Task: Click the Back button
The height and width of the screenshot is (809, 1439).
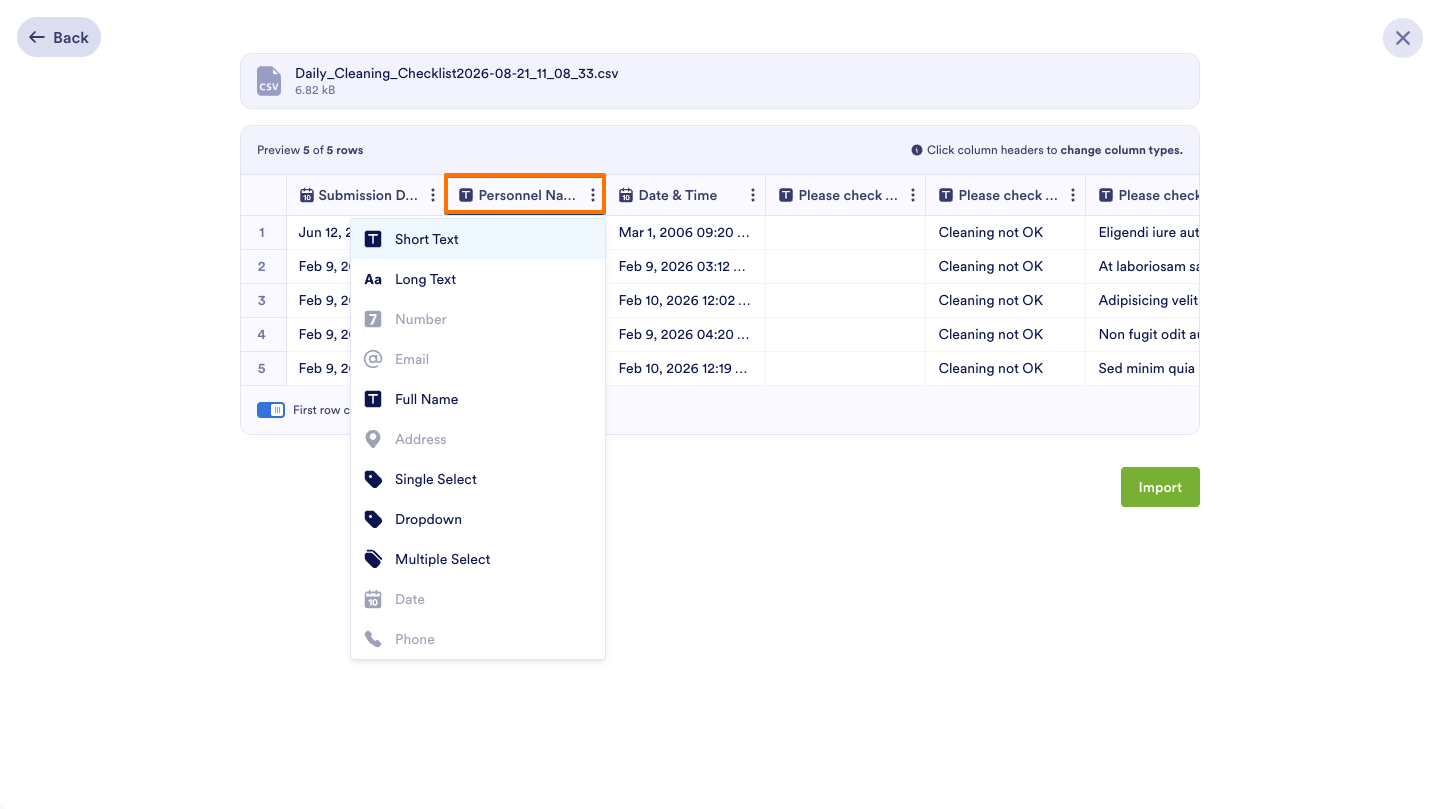Action: click(x=59, y=37)
